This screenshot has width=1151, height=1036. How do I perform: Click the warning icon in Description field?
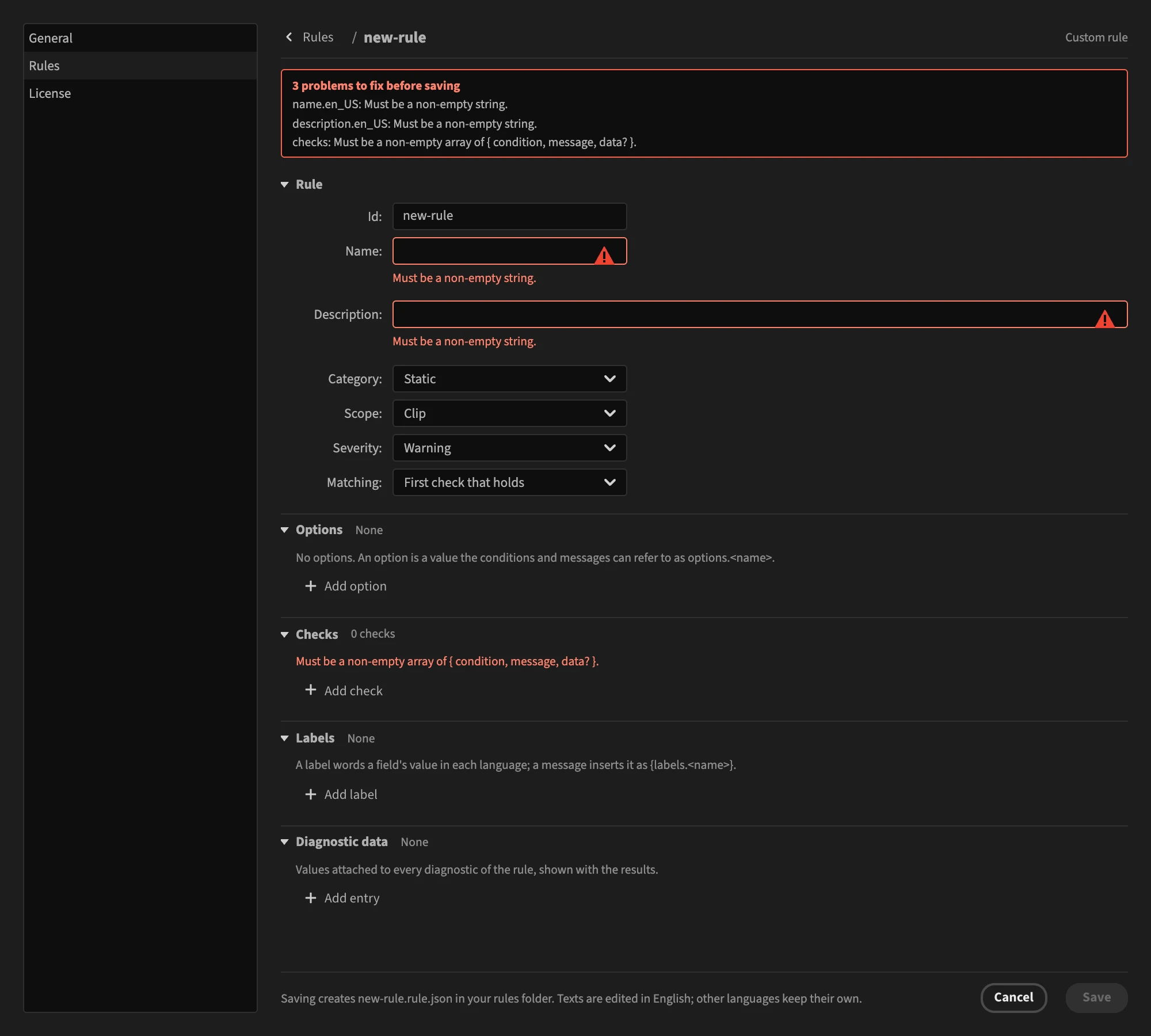(1104, 318)
